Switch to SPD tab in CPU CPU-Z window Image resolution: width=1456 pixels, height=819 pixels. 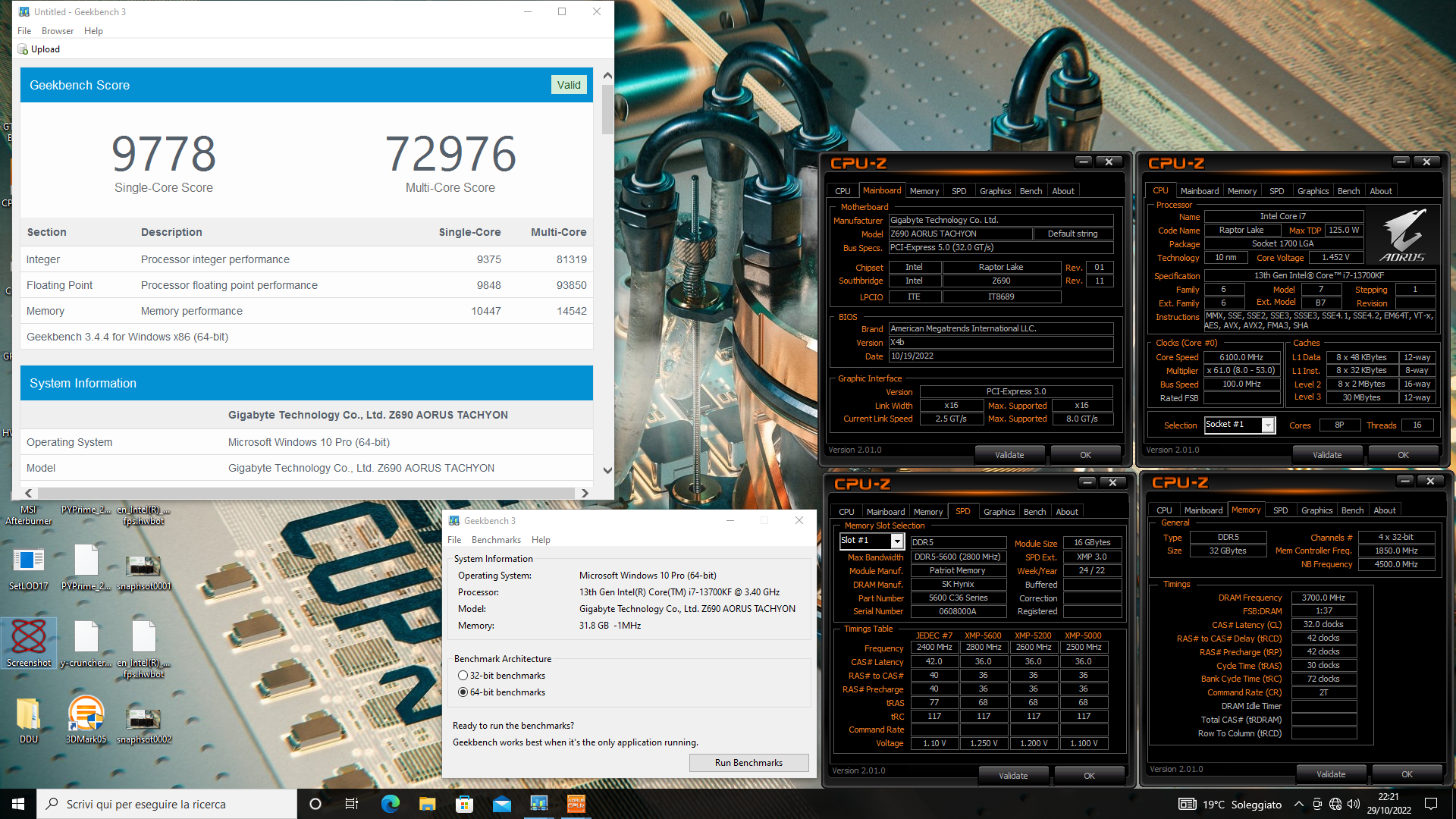pos(1276,191)
